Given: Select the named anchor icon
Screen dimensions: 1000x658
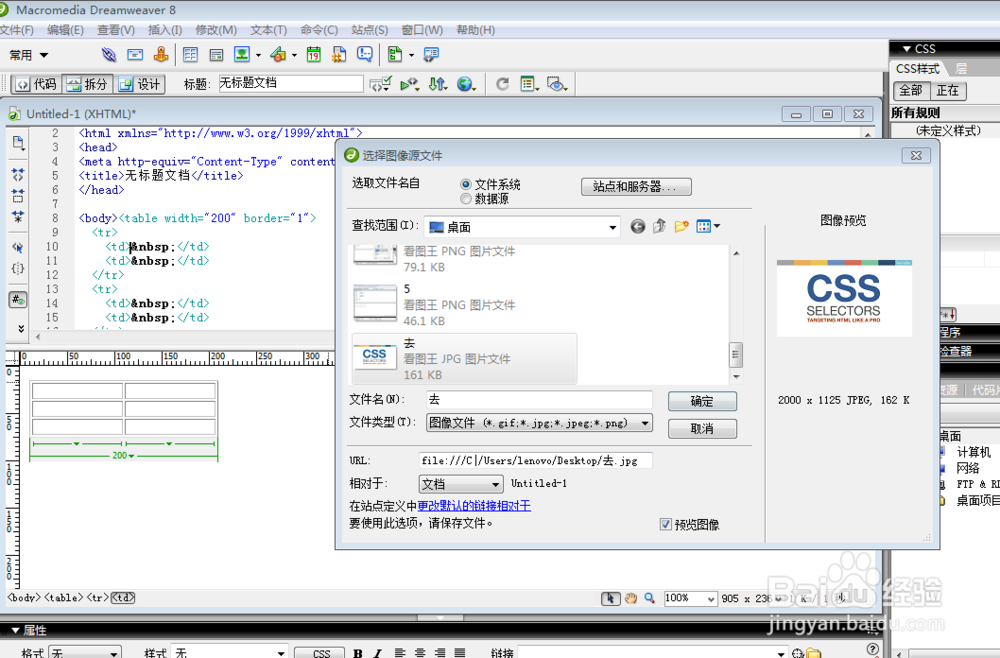Looking at the screenshot, I should point(160,54).
